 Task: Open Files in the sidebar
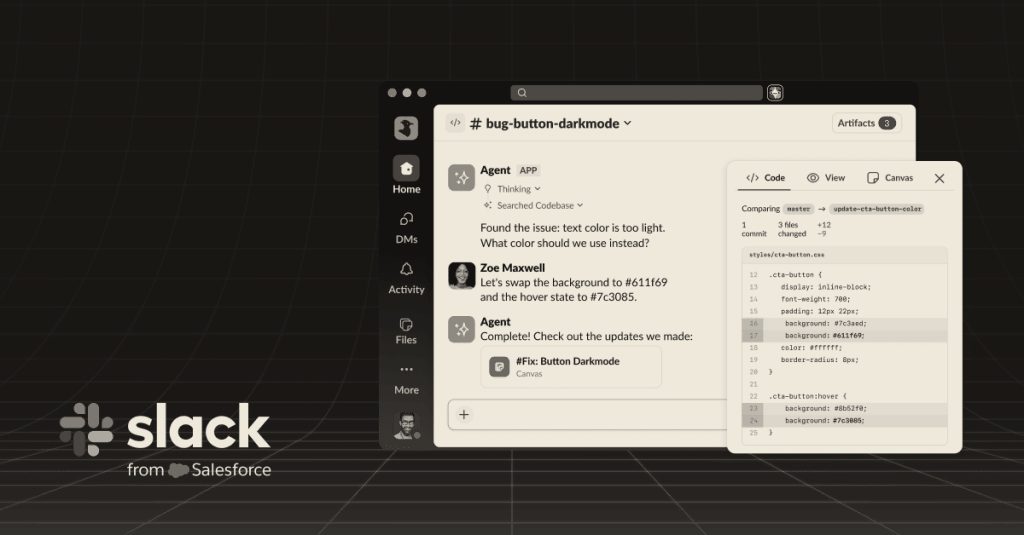[x=406, y=330]
